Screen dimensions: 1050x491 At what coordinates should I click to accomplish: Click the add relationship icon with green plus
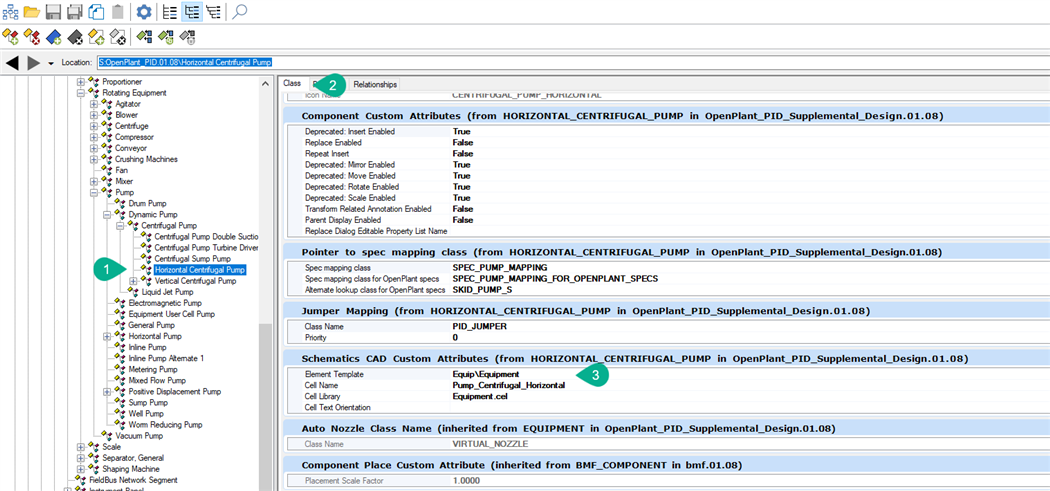tap(96, 36)
